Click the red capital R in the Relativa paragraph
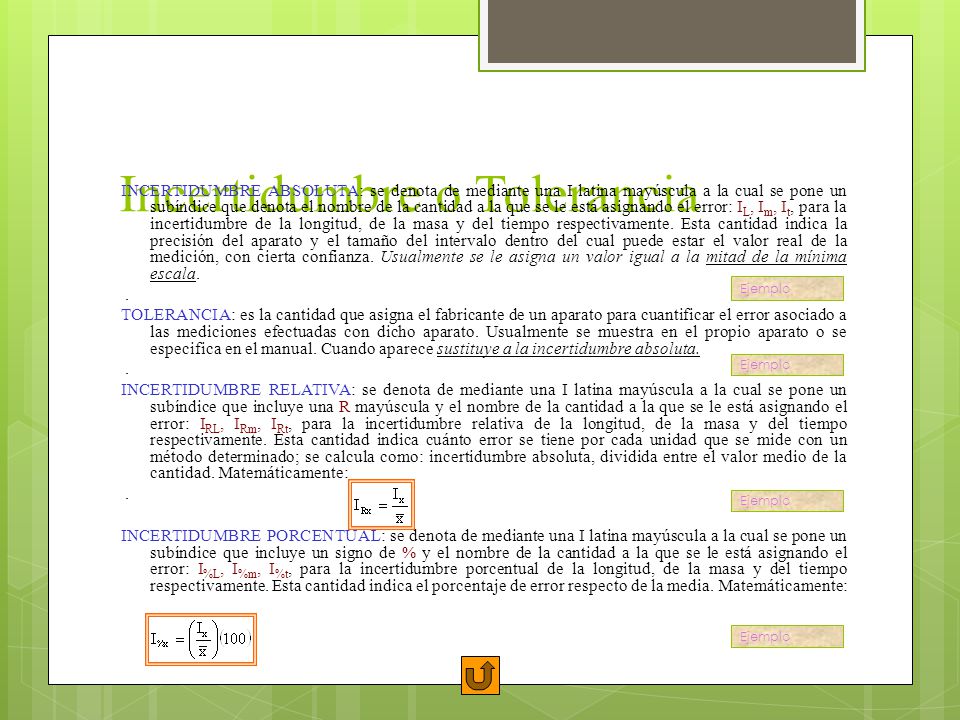The width and height of the screenshot is (960, 720). click(344, 407)
